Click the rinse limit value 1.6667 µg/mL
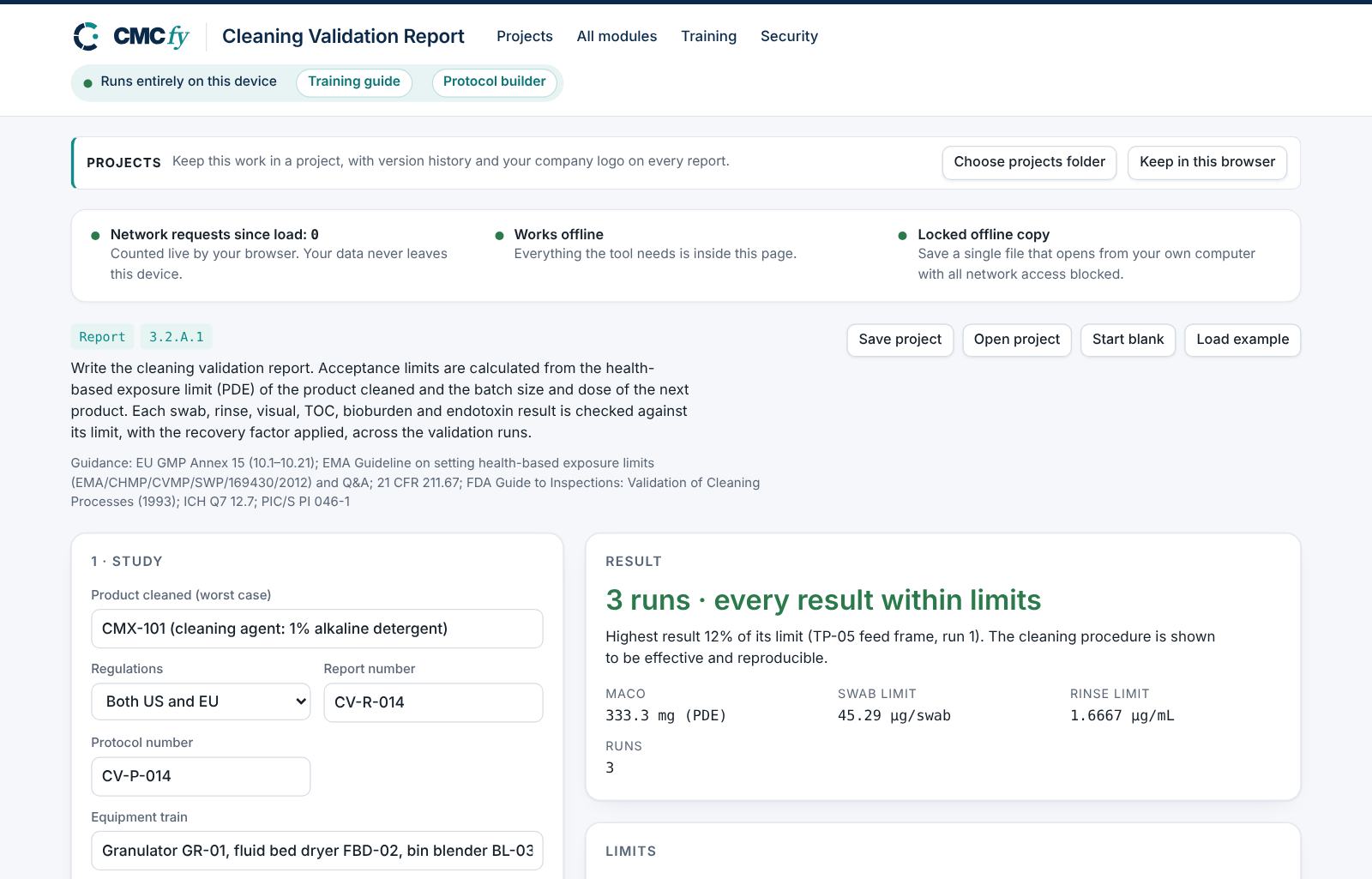Viewport: 1372px width, 879px height. click(1122, 715)
